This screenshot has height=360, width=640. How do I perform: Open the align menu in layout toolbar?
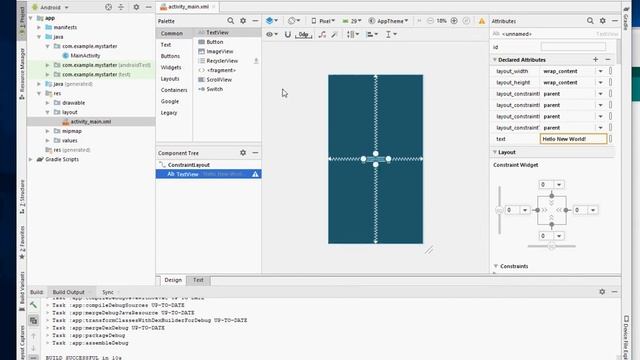tap(372, 35)
